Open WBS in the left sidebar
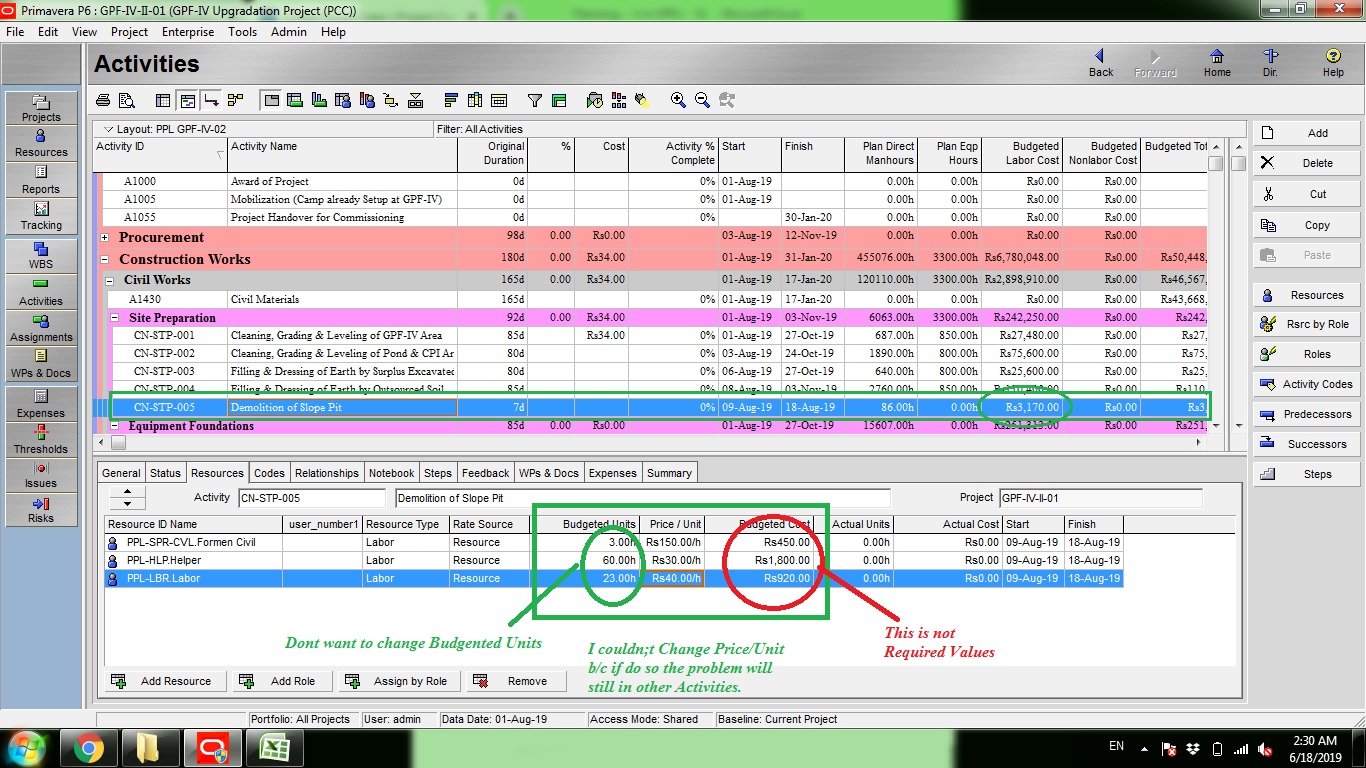 pyautogui.click(x=41, y=256)
